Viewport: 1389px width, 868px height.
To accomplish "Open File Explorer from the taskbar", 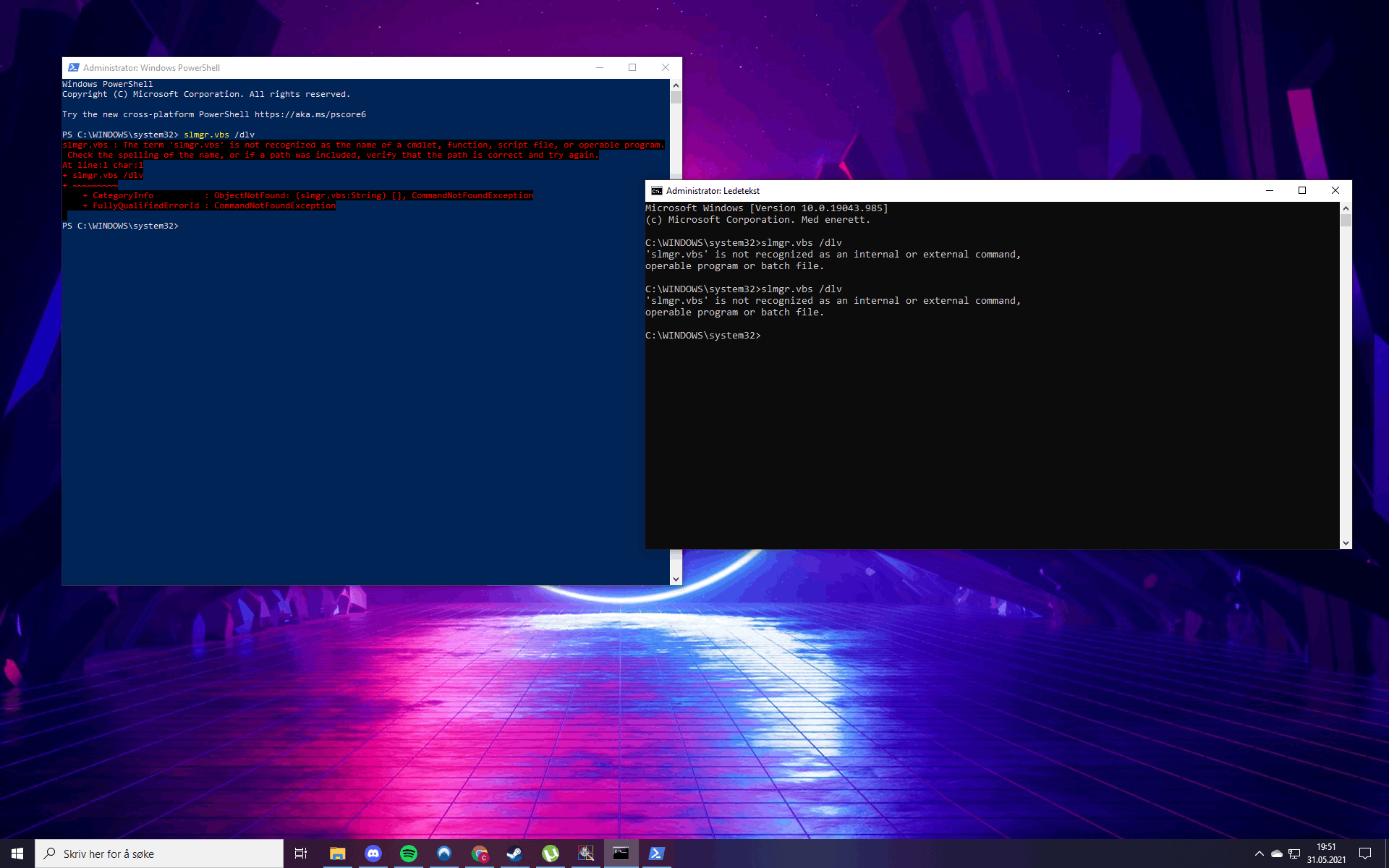I will (x=337, y=854).
